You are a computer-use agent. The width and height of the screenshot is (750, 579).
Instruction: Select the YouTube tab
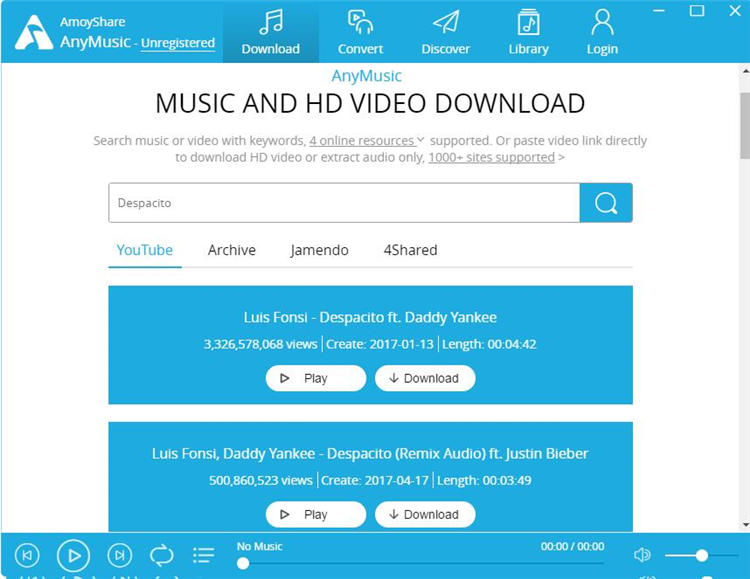point(144,250)
